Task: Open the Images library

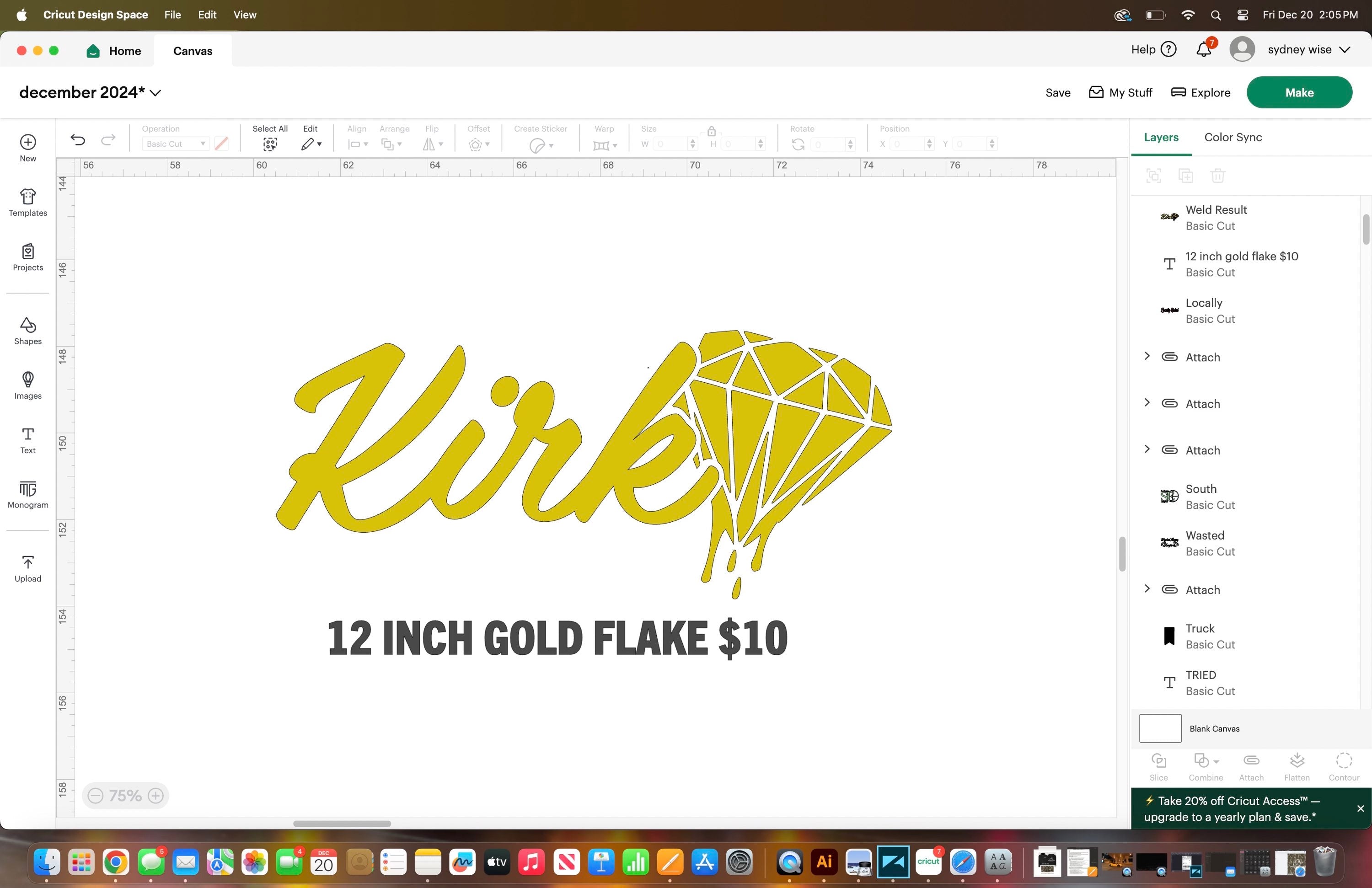Action: [x=28, y=385]
